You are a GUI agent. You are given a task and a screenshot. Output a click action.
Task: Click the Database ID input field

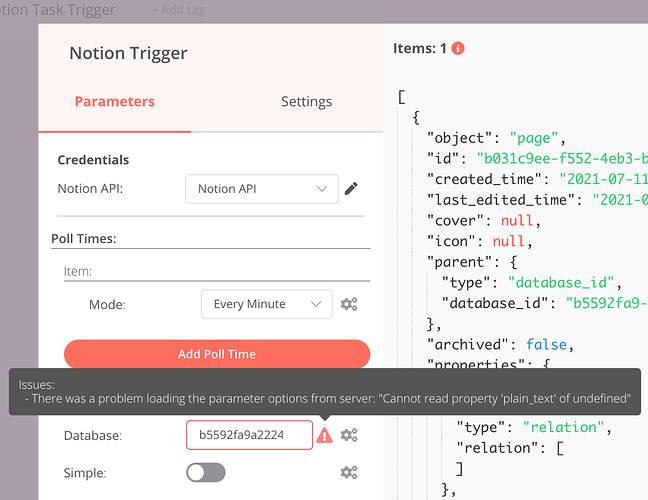tap(249, 435)
